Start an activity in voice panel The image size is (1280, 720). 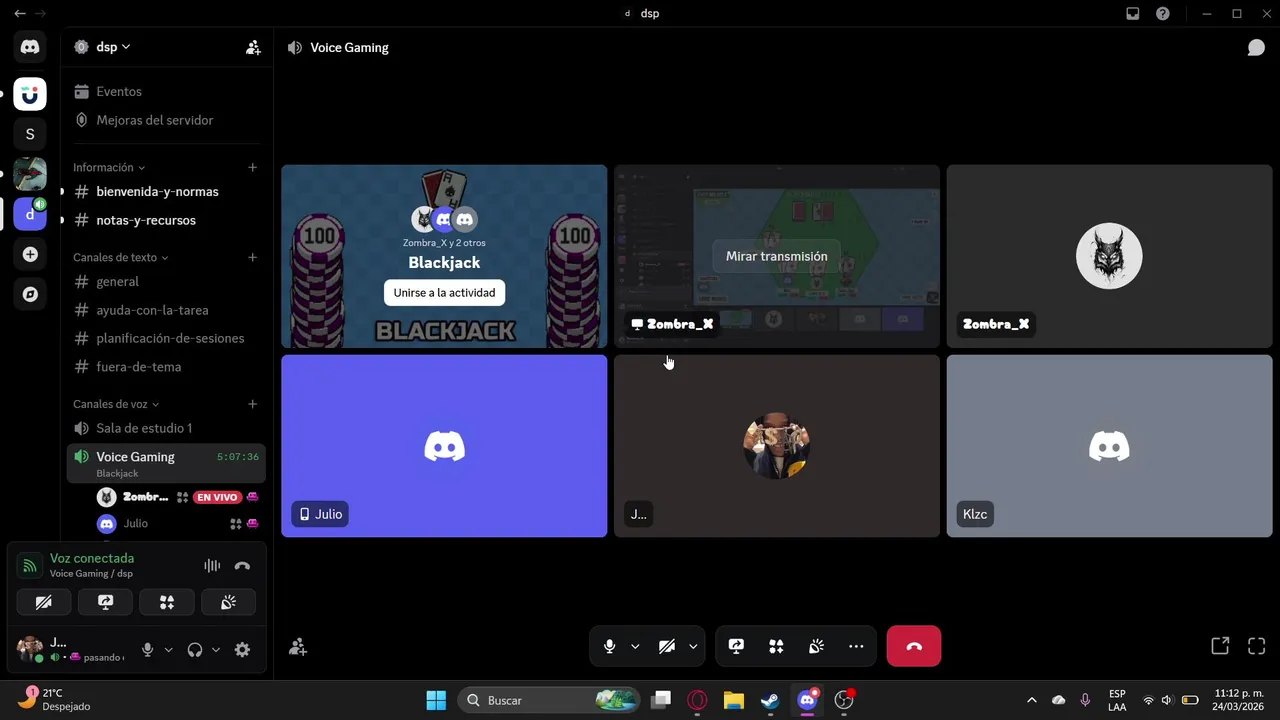(x=167, y=602)
